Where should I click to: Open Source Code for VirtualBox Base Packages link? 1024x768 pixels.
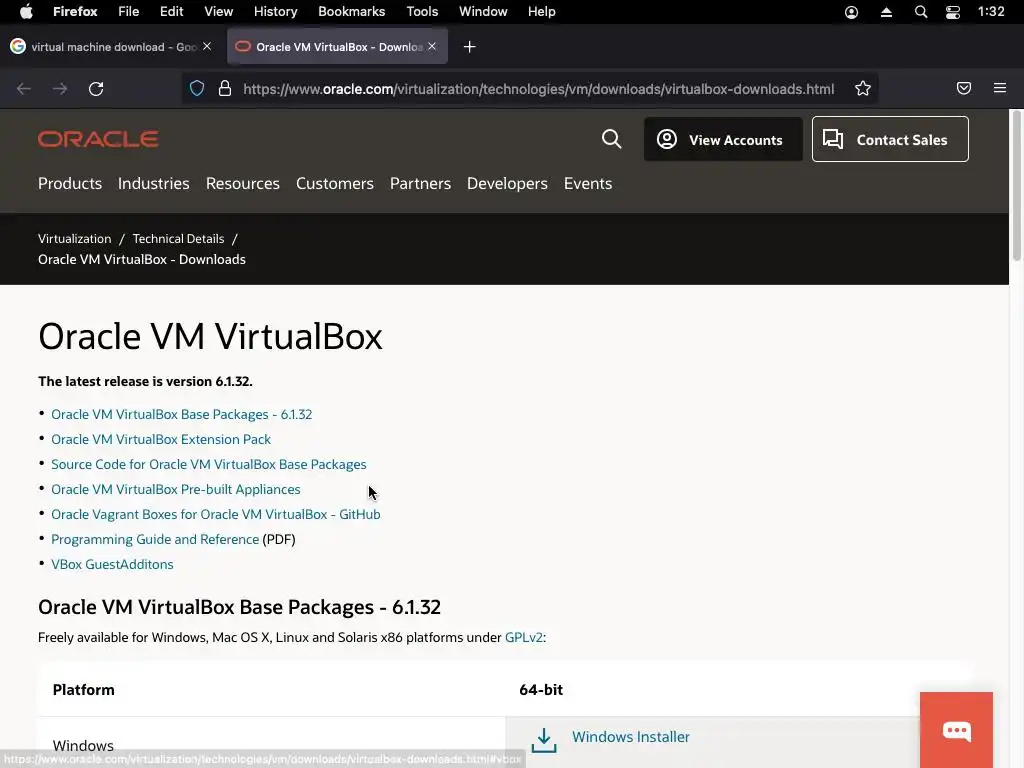208,464
